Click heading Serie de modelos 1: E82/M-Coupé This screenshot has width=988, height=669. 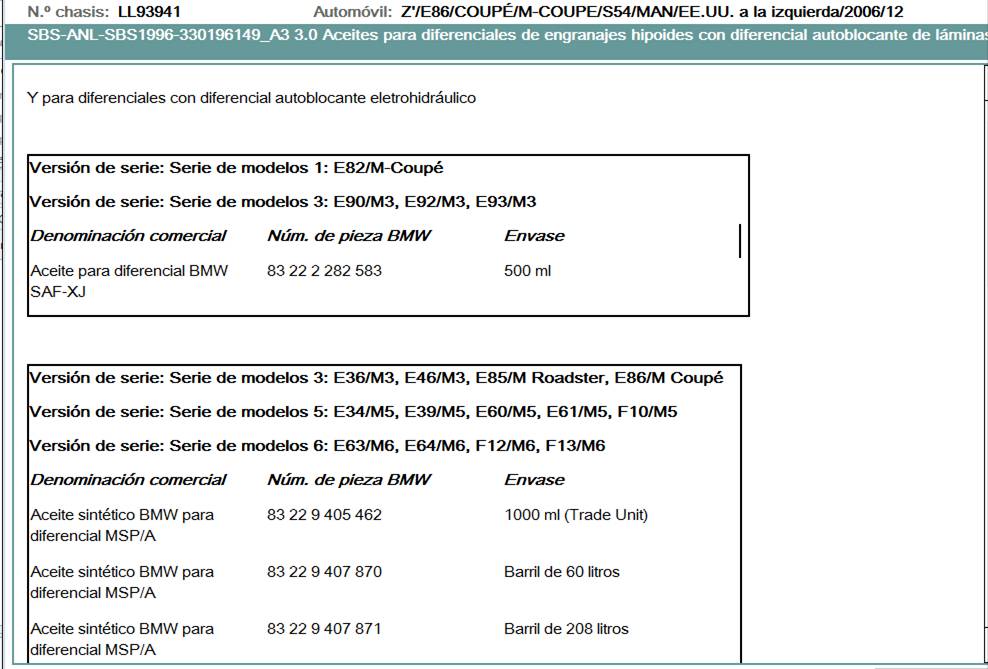tap(236, 168)
